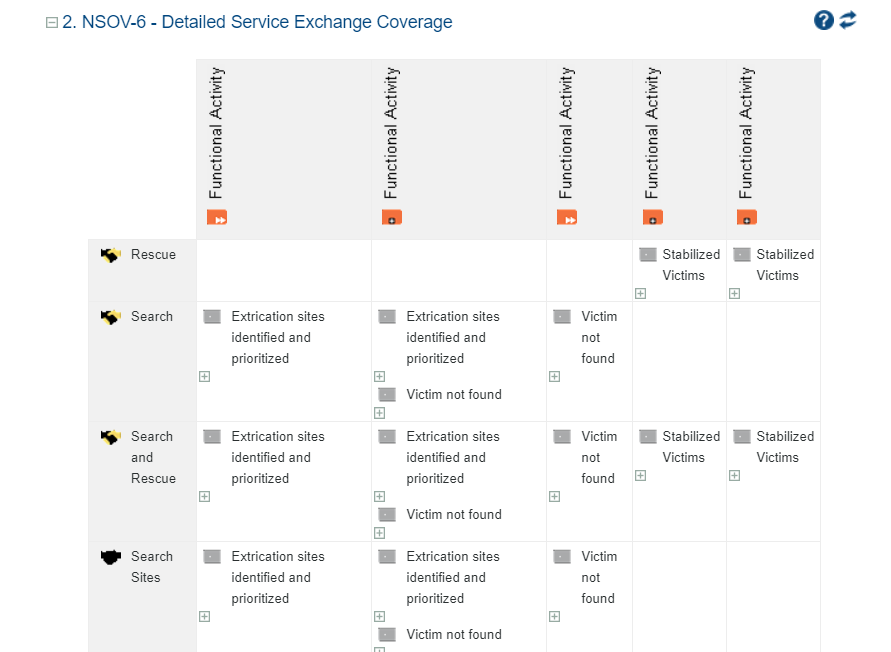Expand first Extrication sites cell in Search Sites row
The image size is (891, 652).
pyautogui.click(x=204, y=617)
